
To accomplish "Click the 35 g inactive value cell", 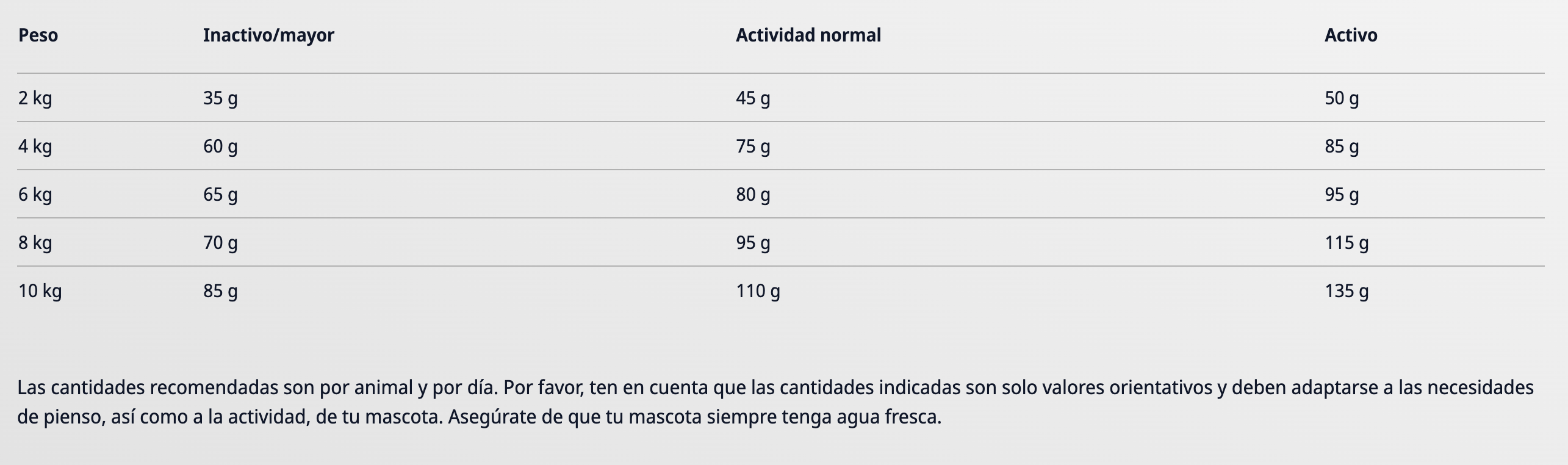I will pos(220,98).
